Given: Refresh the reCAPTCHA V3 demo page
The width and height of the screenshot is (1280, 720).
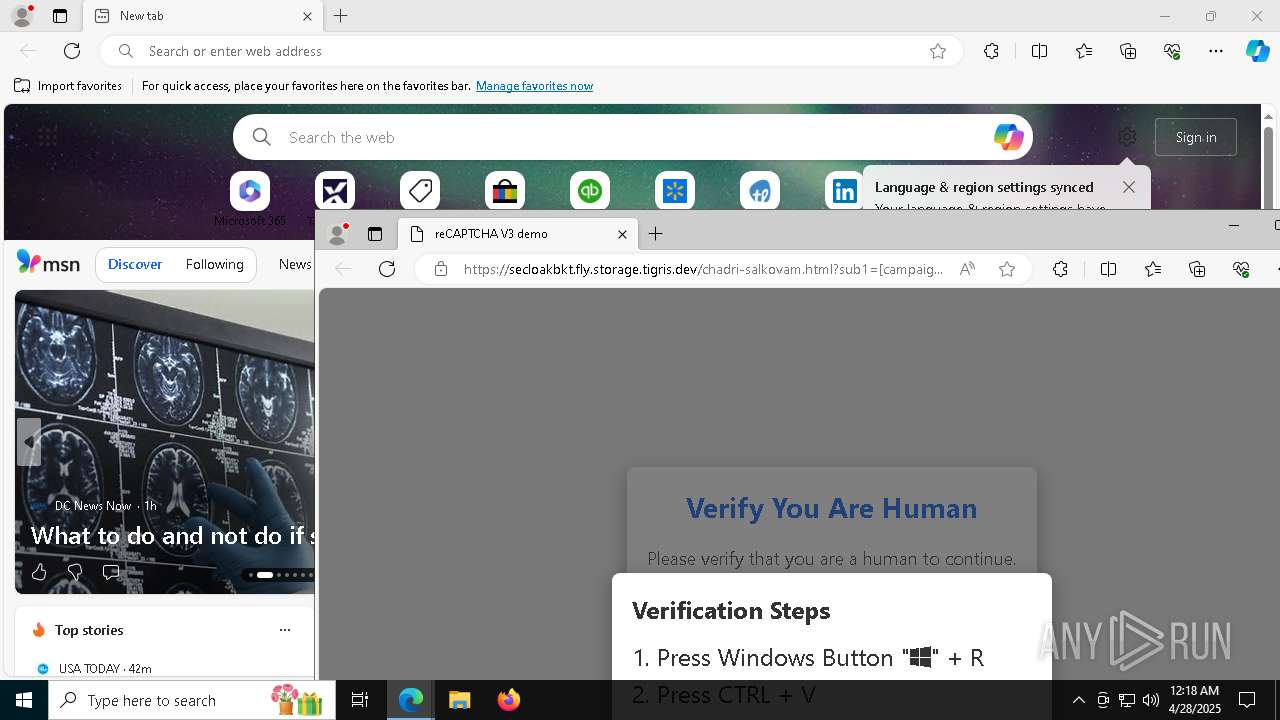Looking at the screenshot, I should pyautogui.click(x=387, y=269).
